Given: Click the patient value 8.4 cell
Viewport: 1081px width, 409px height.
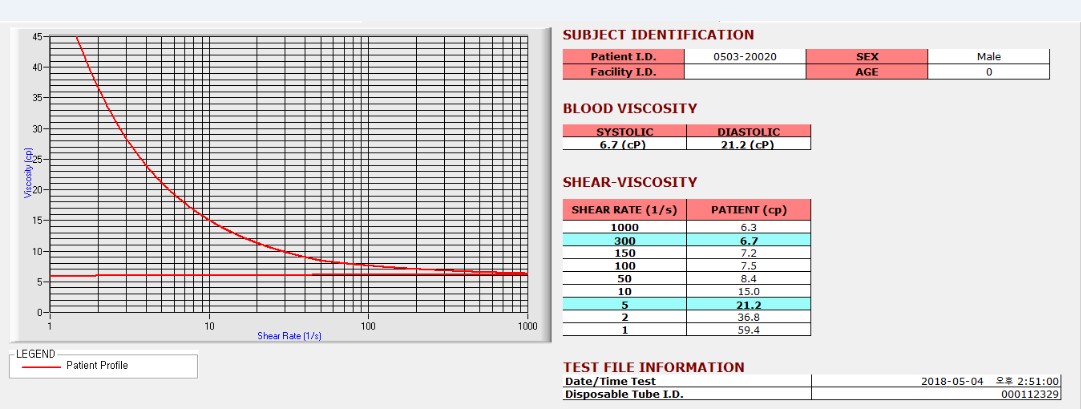Looking at the screenshot, I should tap(749, 279).
